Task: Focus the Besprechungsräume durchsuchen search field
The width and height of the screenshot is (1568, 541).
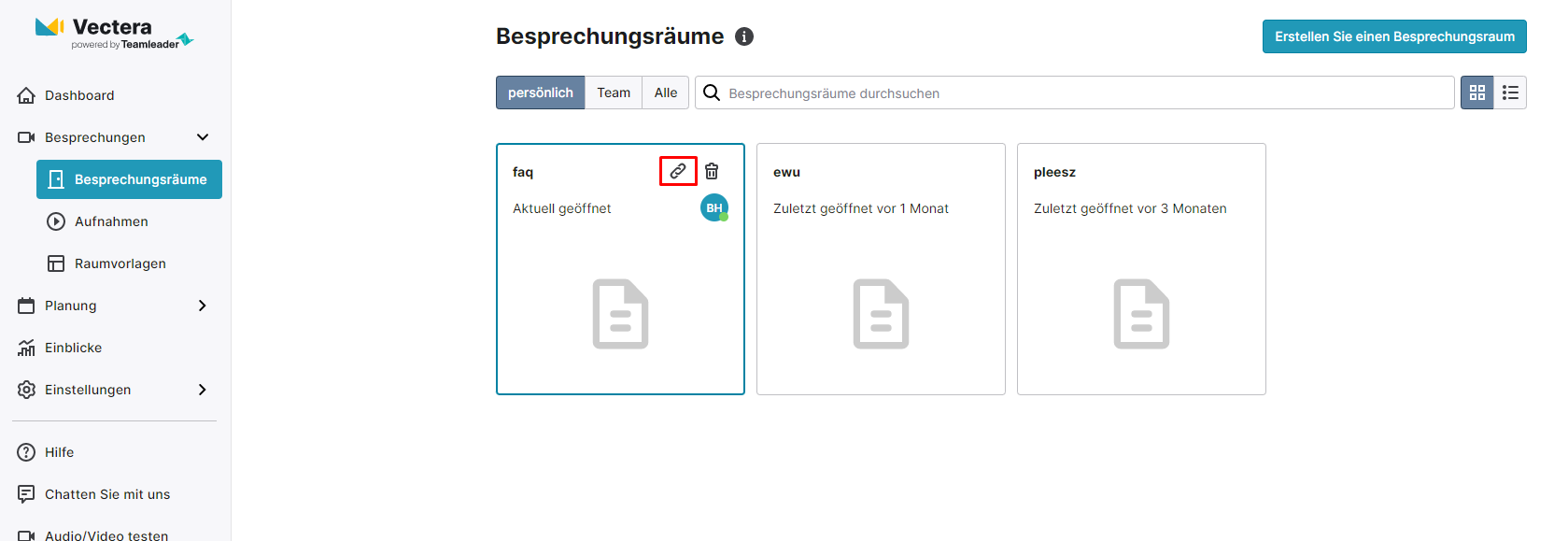Action: point(1083,93)
